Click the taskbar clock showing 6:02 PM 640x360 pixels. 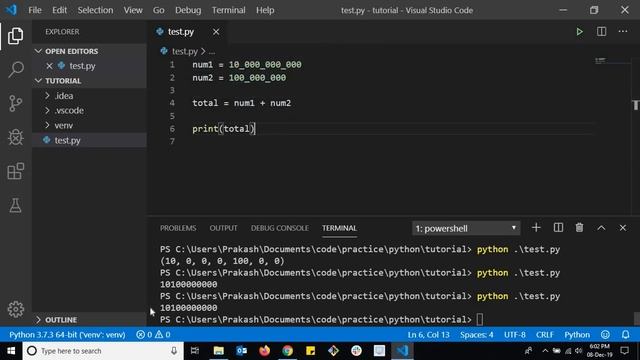(600, 351)
